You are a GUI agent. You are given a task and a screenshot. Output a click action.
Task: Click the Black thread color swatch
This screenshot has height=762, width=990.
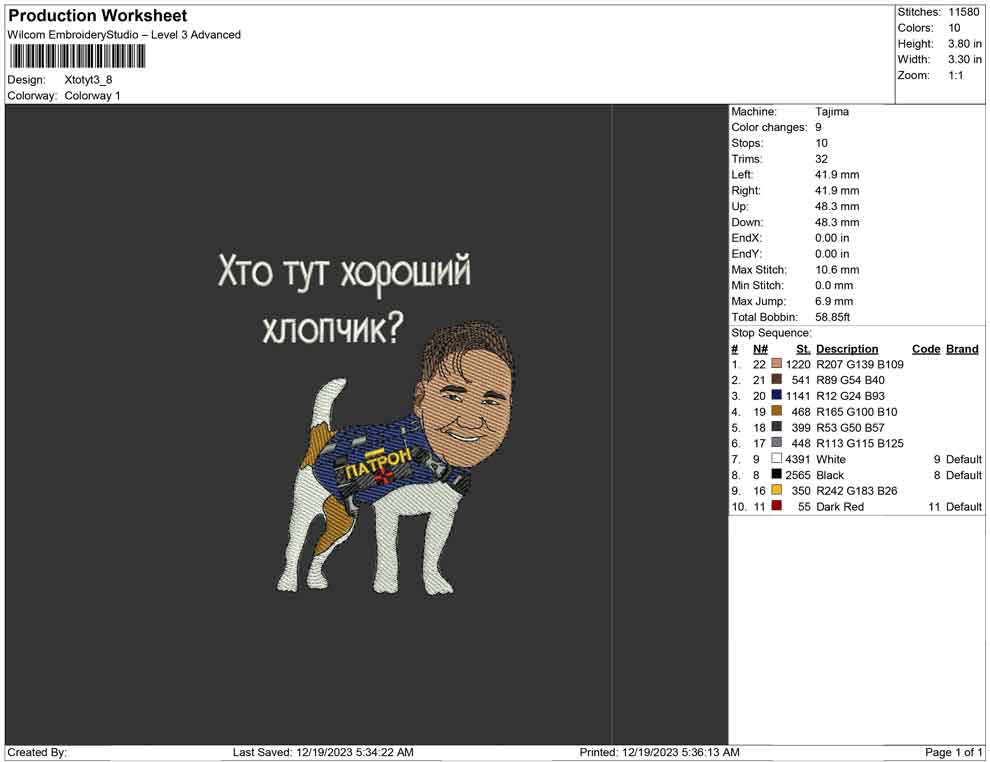click(777, 474)
